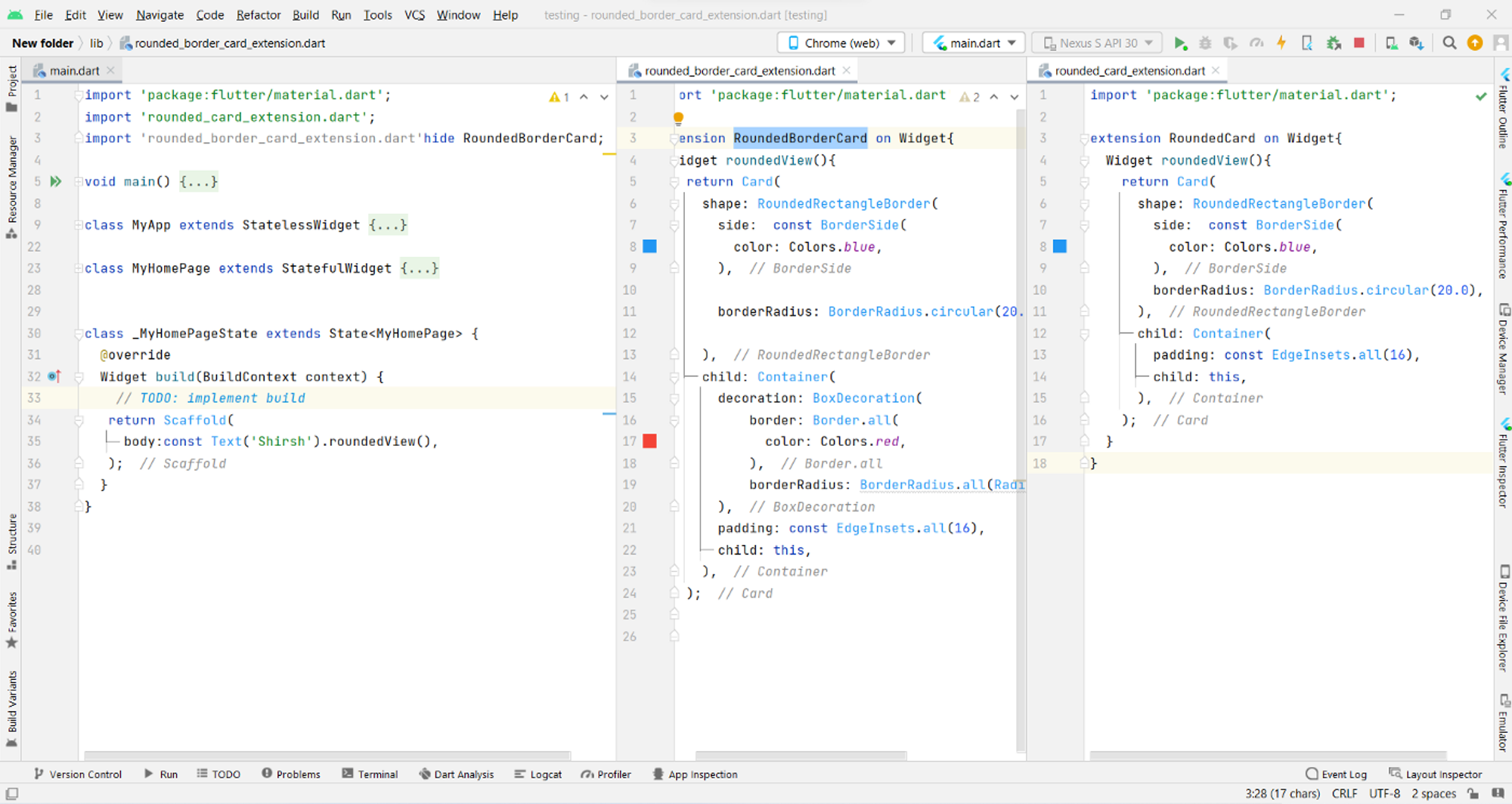Click the Run with Coverage icon
The width and height of the screenshot is (1512, 804).
tap(1231, 43)
